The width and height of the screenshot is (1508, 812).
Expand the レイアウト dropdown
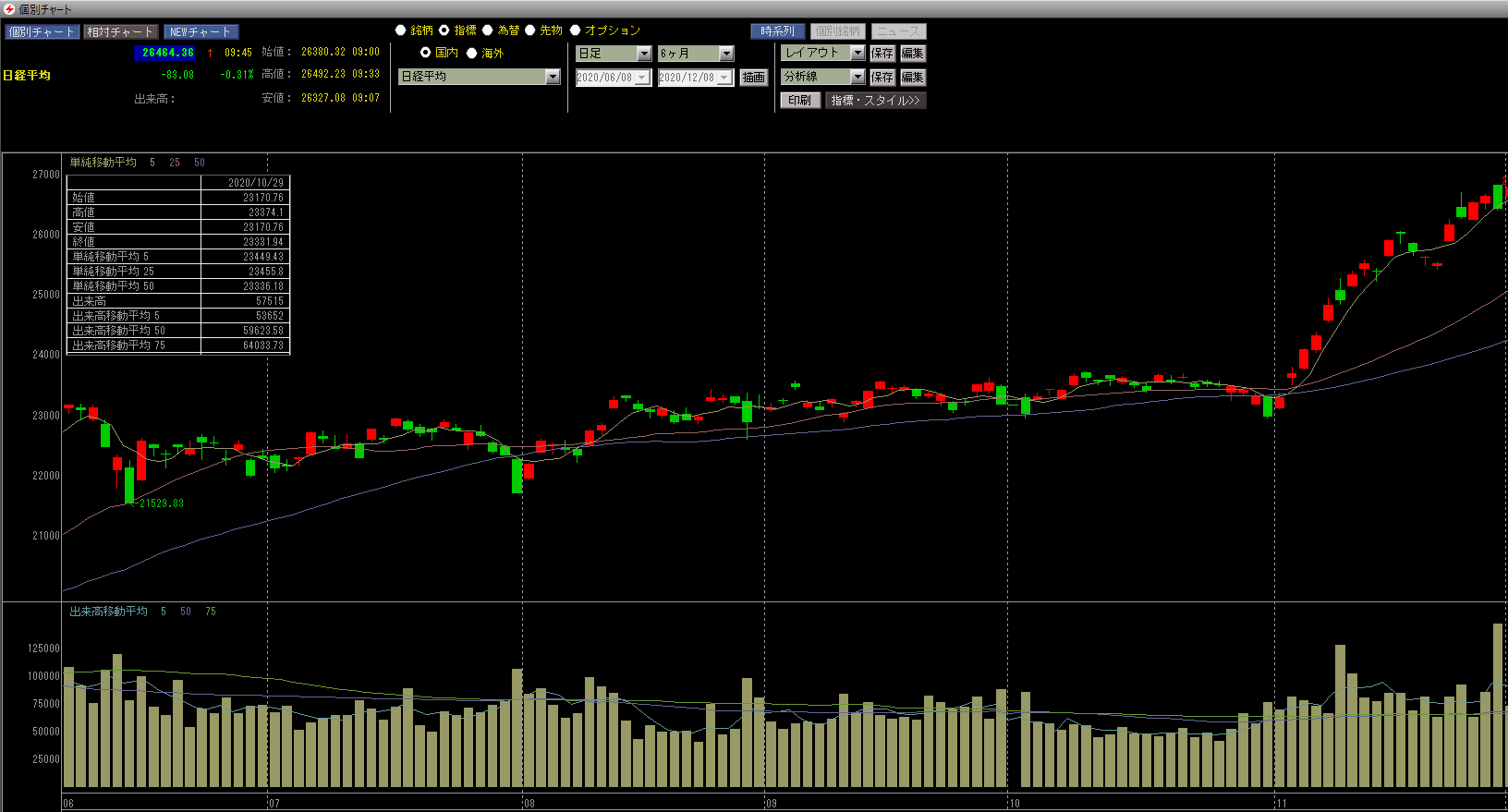(857, 53)
